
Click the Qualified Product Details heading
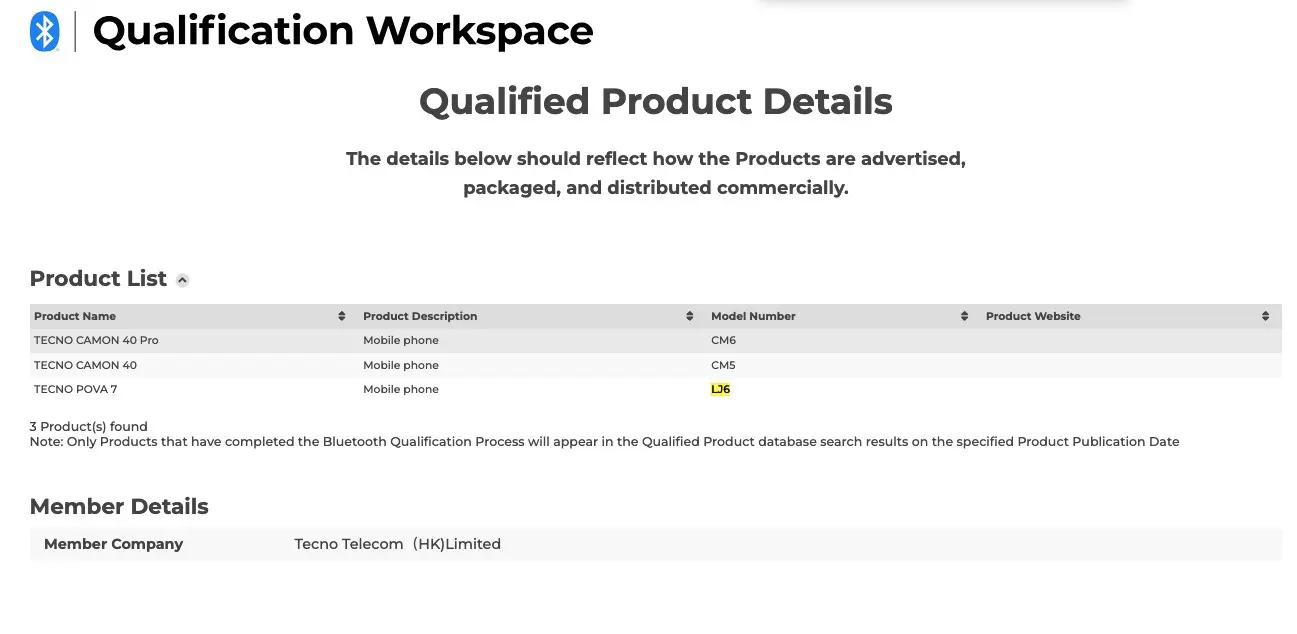tap(656, 101)
